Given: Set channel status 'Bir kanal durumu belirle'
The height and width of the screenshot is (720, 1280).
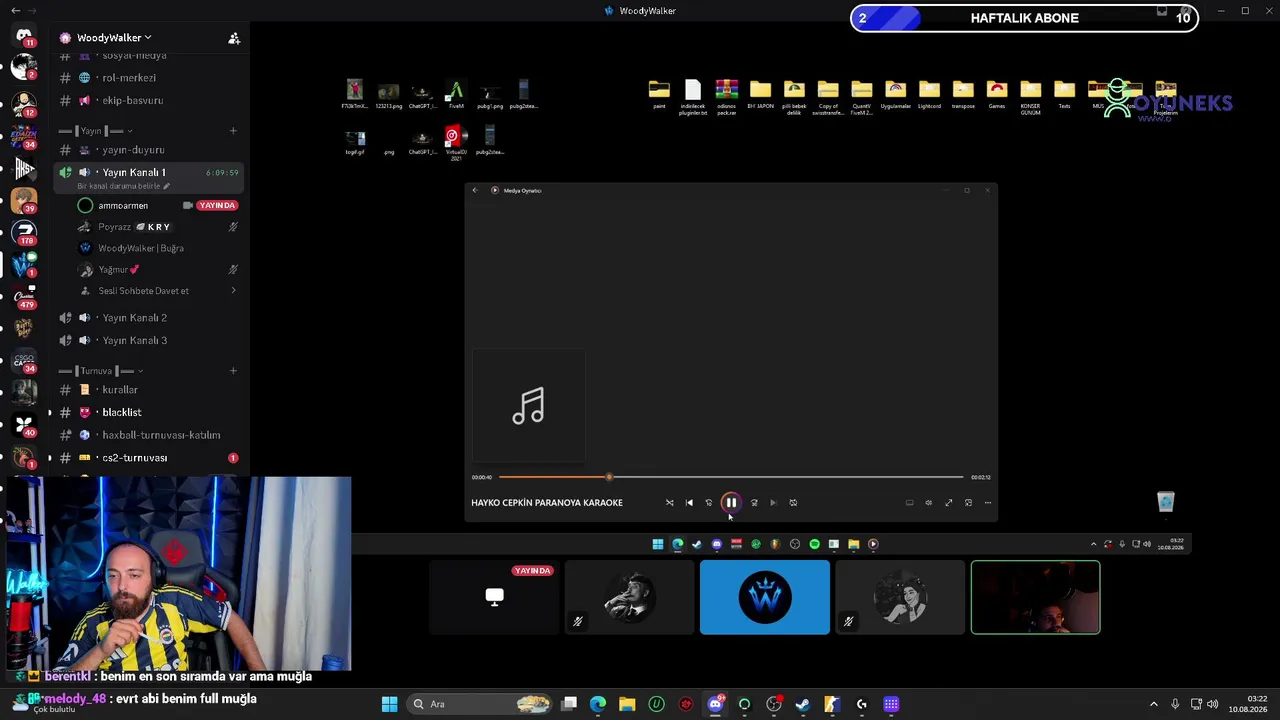Looking at the screenshot, I should (x=123, y=186).
